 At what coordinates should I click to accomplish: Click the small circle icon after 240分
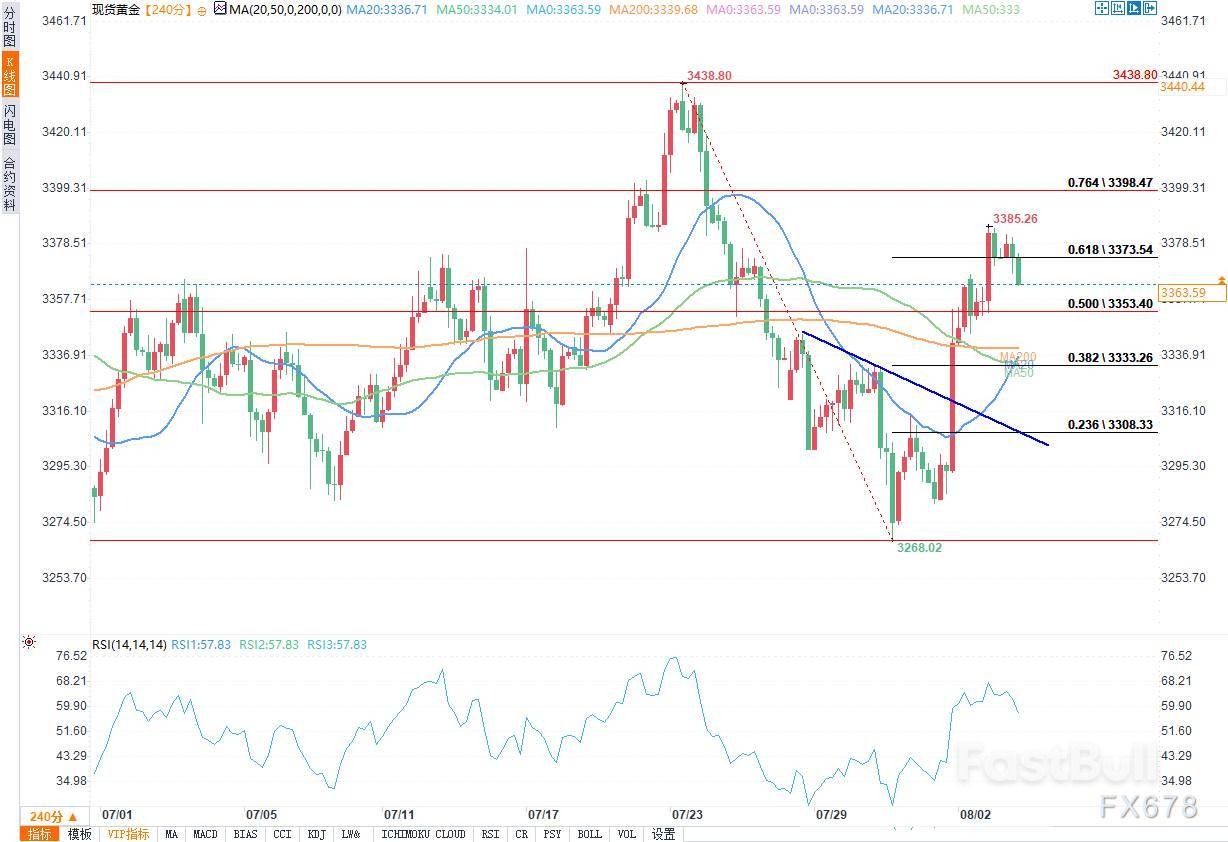(x=202, y=10)
